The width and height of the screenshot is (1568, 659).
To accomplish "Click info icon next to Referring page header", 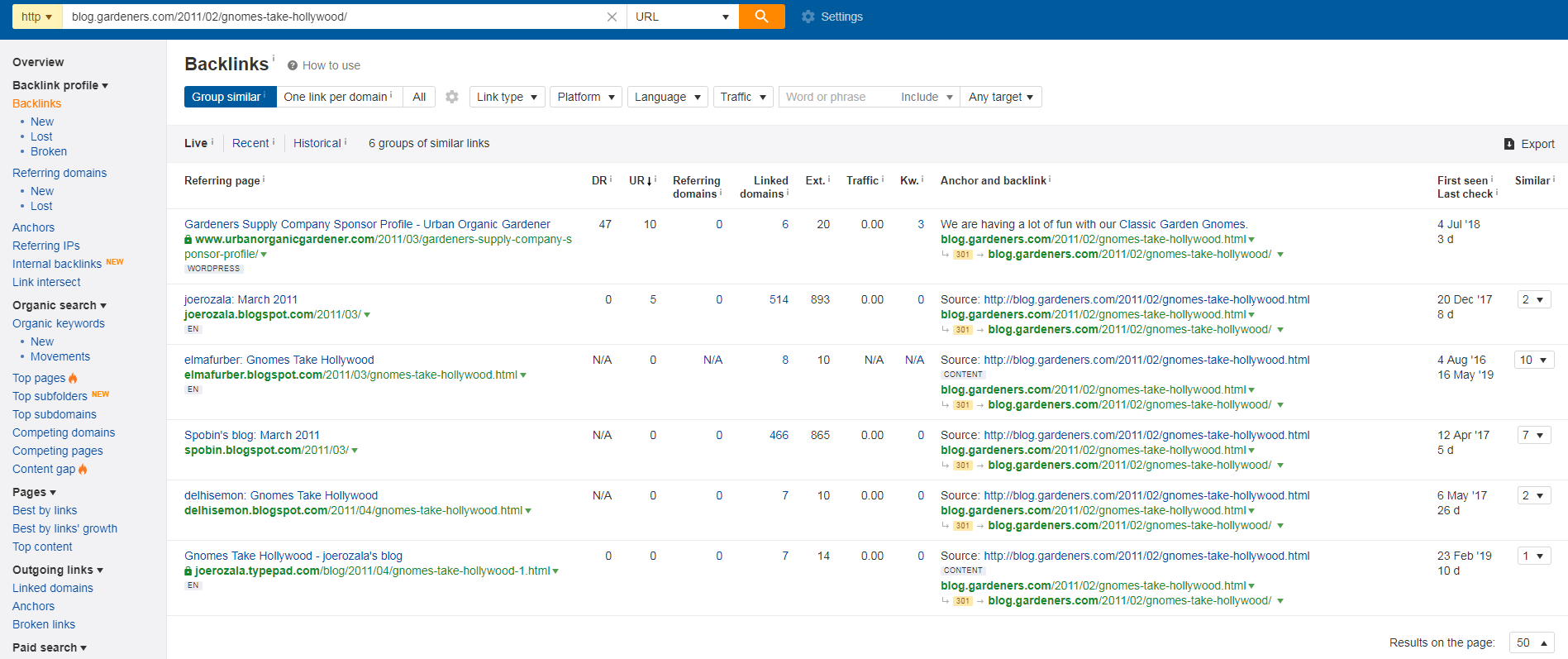I will coord(264,179).
